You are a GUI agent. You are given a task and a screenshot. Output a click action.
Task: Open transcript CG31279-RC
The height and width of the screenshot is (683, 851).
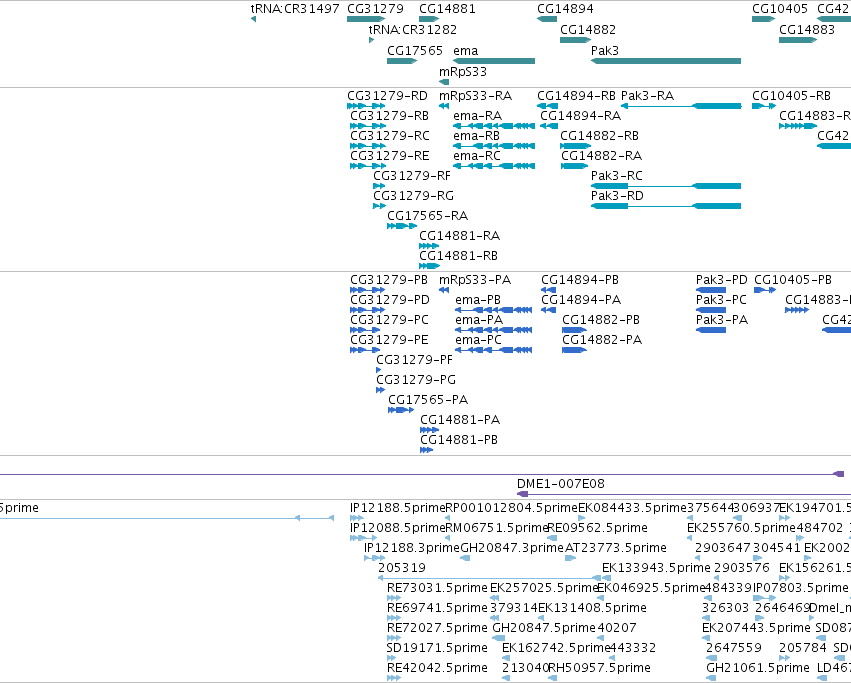tap(368, 146)
